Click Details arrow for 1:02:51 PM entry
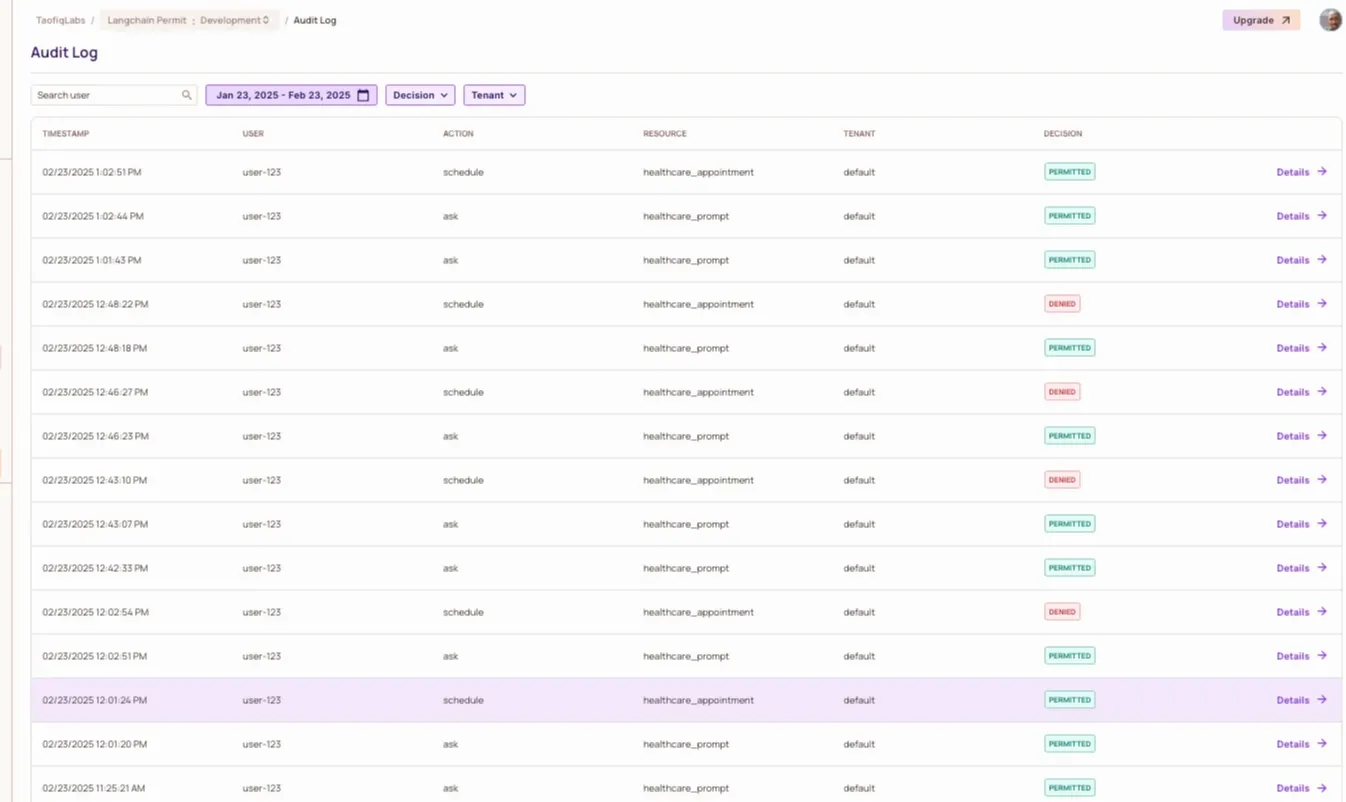The height and width of the screenshot is (802, 1346). click(x=1321, y=172)
